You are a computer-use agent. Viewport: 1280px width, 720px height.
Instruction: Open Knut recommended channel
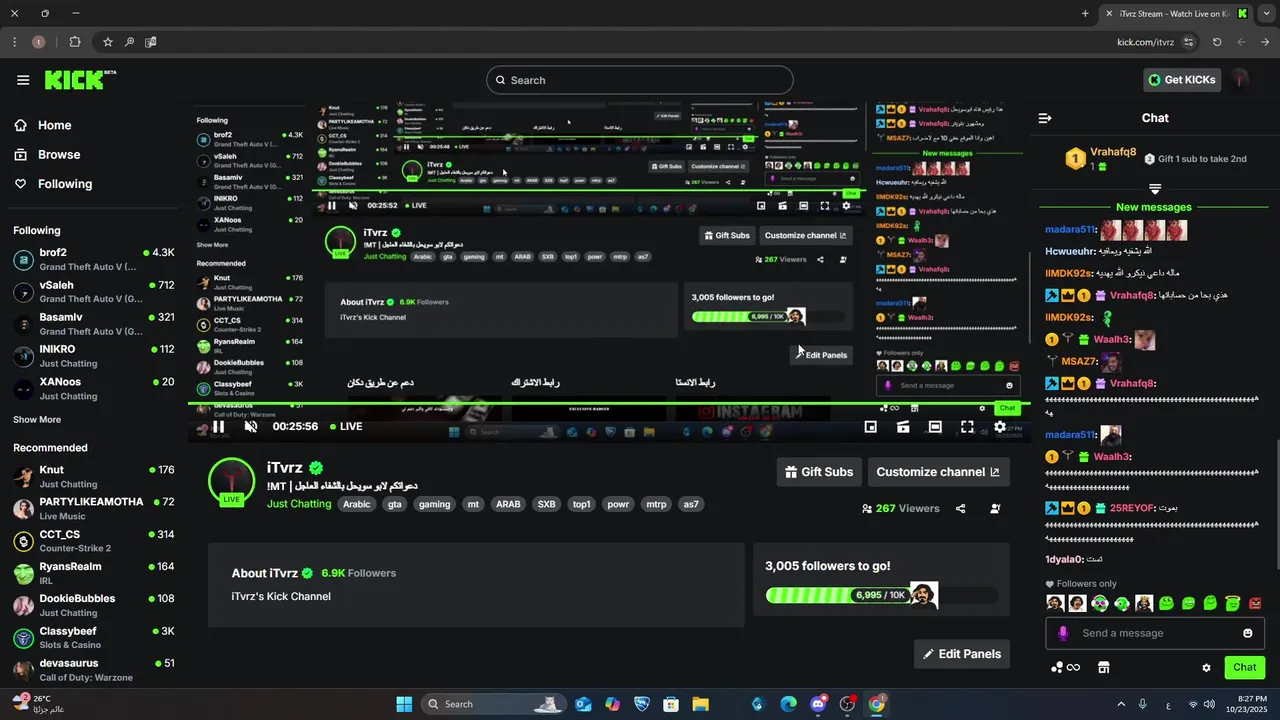pyautogui.click(x=94, y=477)
